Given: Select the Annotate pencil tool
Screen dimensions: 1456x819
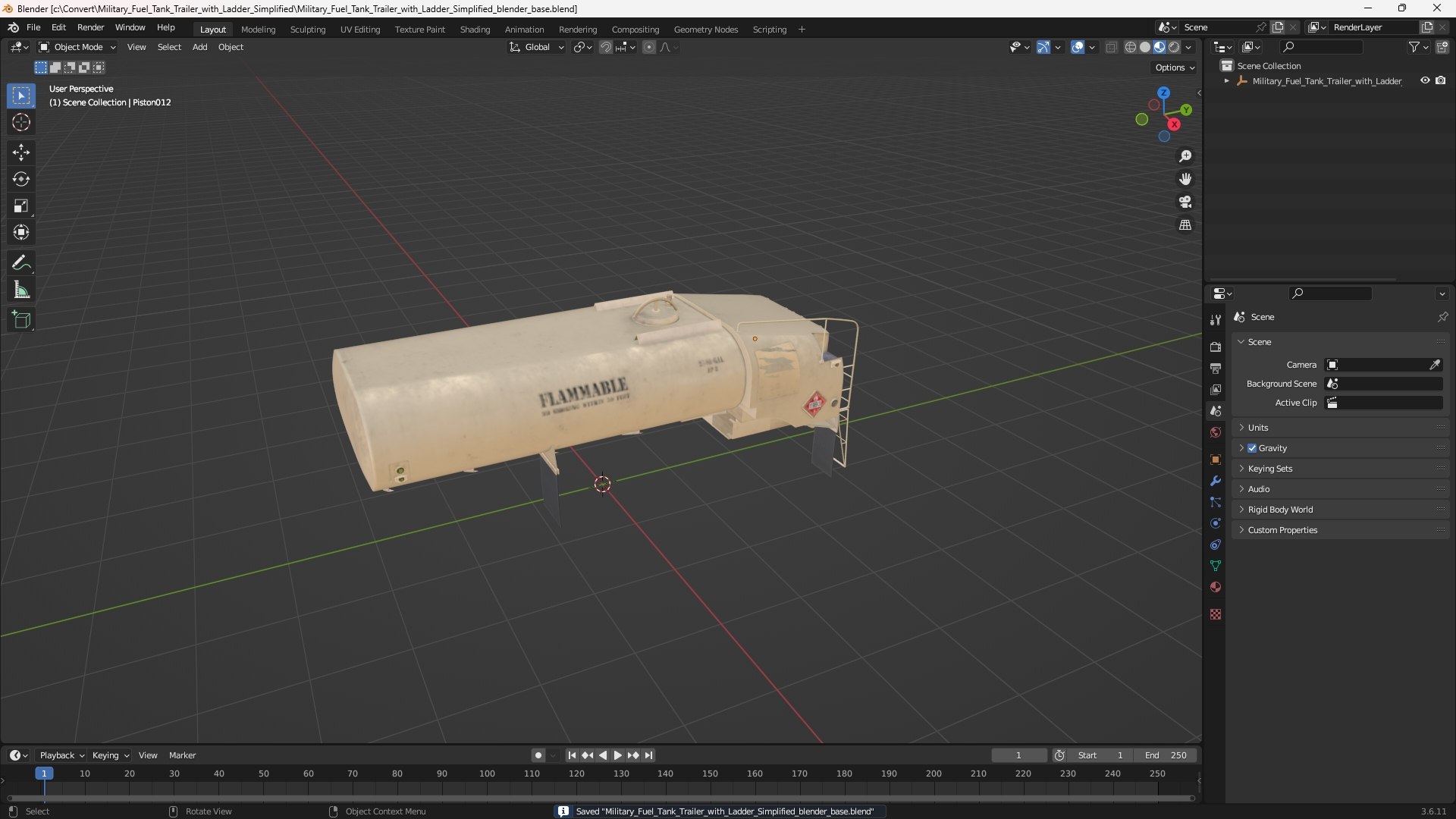Looking at the screenshot, I should pyautogui.click(x=21, y=263).
